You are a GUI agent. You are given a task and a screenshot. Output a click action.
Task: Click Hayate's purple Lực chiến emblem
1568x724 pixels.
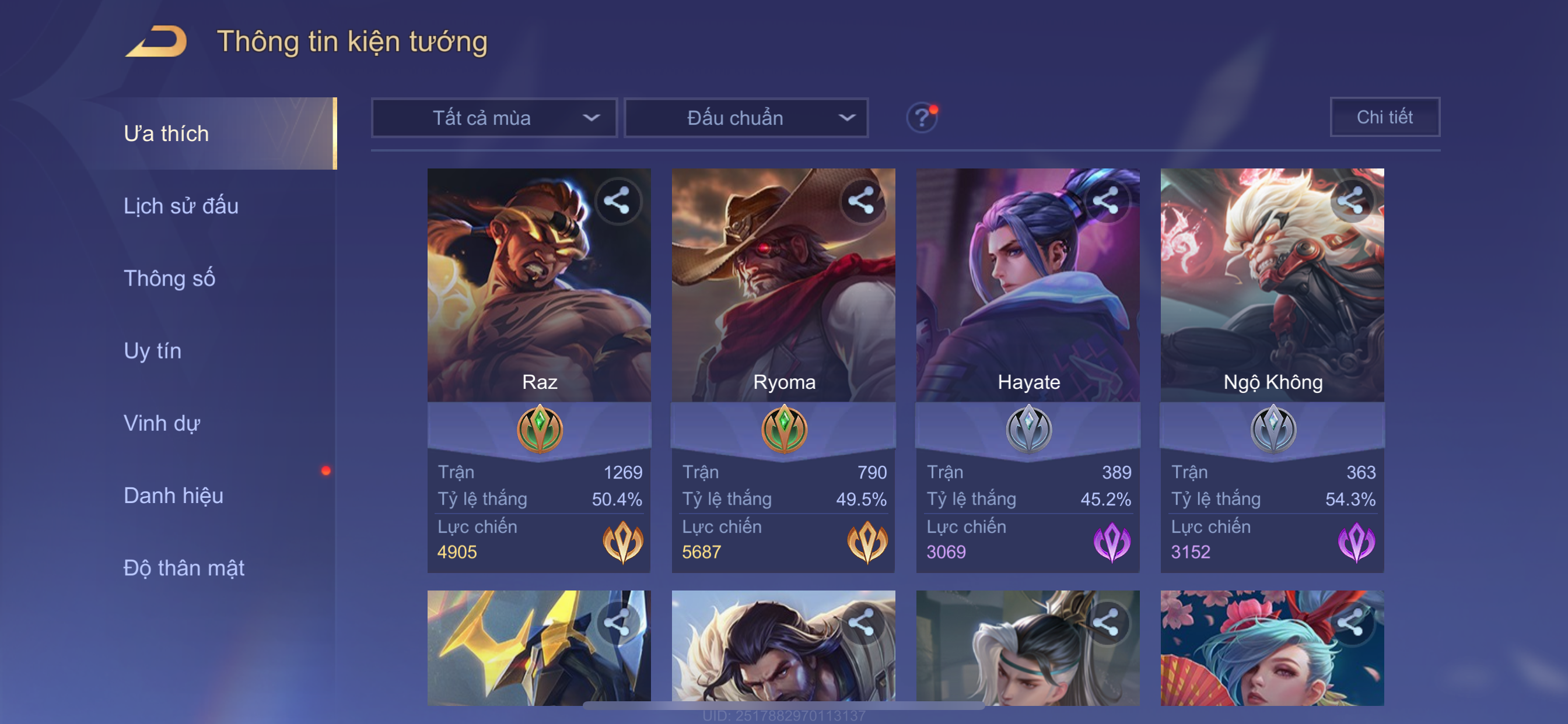1111,542
